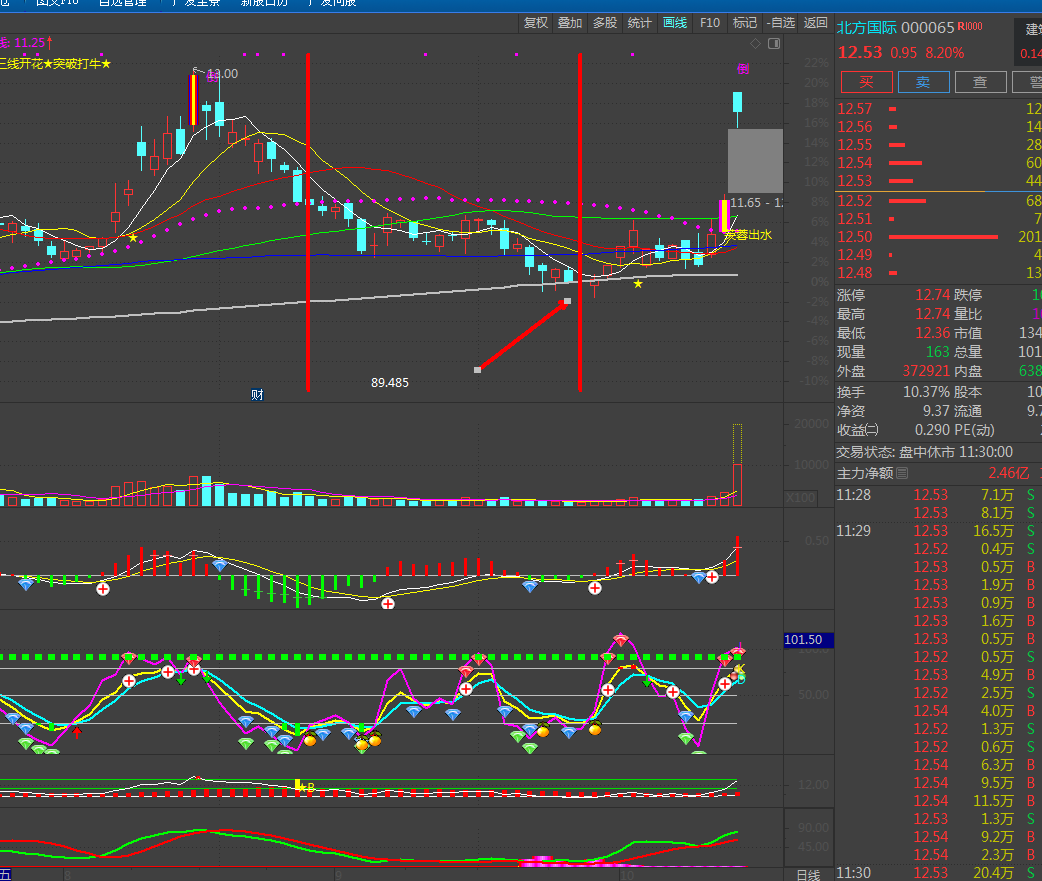Image resolution: width=1042 pixels, height=881 pixels.
Task: Click the 北方国际 stock name
Action: tap(867, 28)
